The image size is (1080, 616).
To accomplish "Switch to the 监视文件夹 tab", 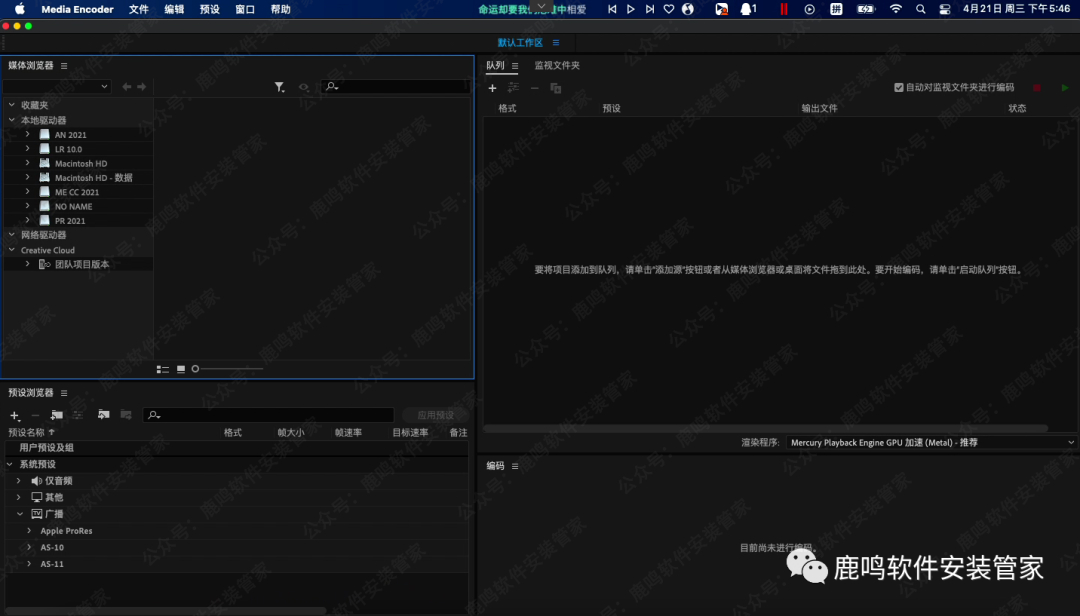I will [x=556, y=66].
